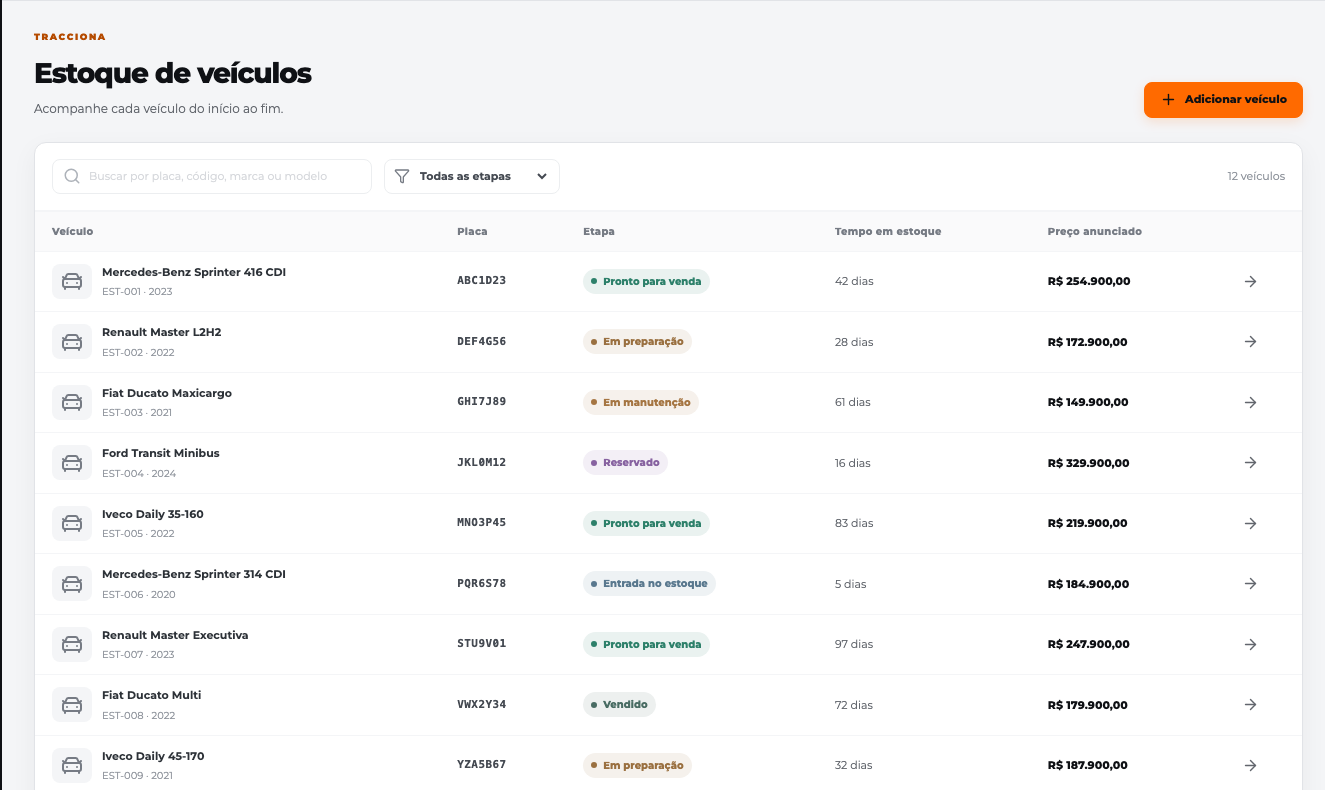Expand the Todas as etapas dropdown

pyautogui.click(x=472, y=176)
